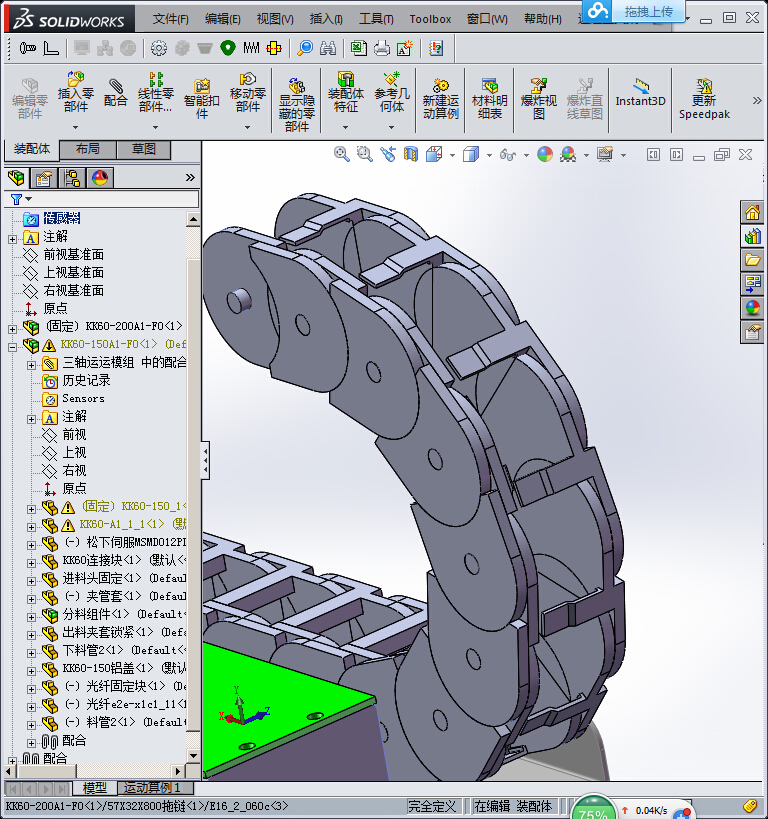Click Zoom to Area icon
Image resolution: width=768 pixels, height=819 pixels.
pos(365,154)
